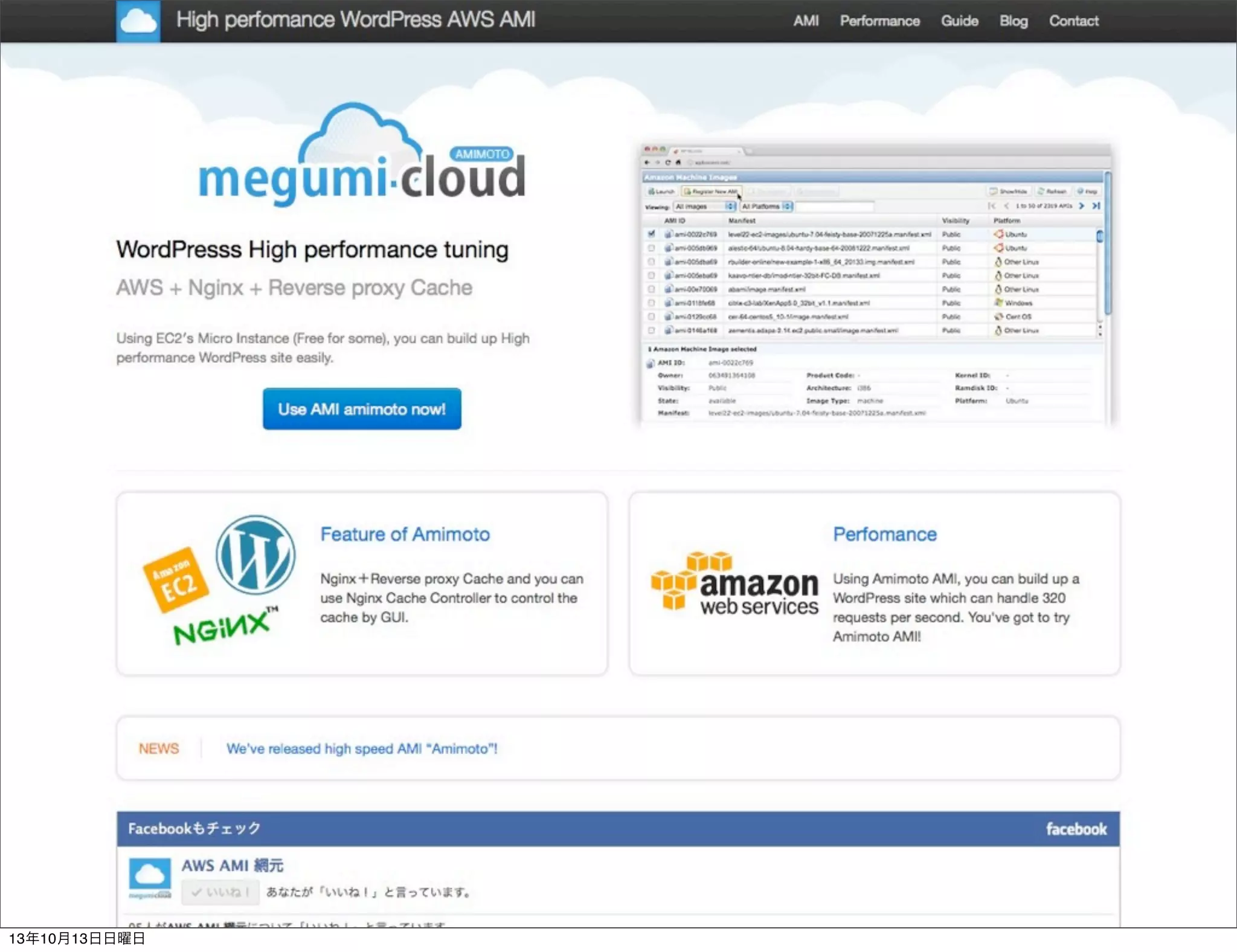
Task: Open the Blog navigation link
Action: tap(1013, 21)
